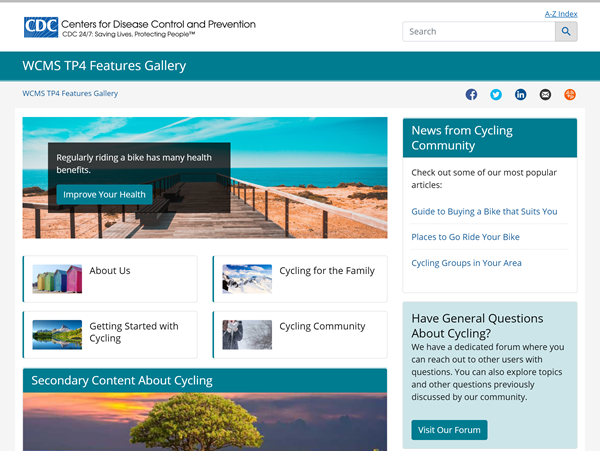Click Centers for Disease Control and Prevention text
Image resolution: width=600 pixels, height=451 pixels.
158,24
